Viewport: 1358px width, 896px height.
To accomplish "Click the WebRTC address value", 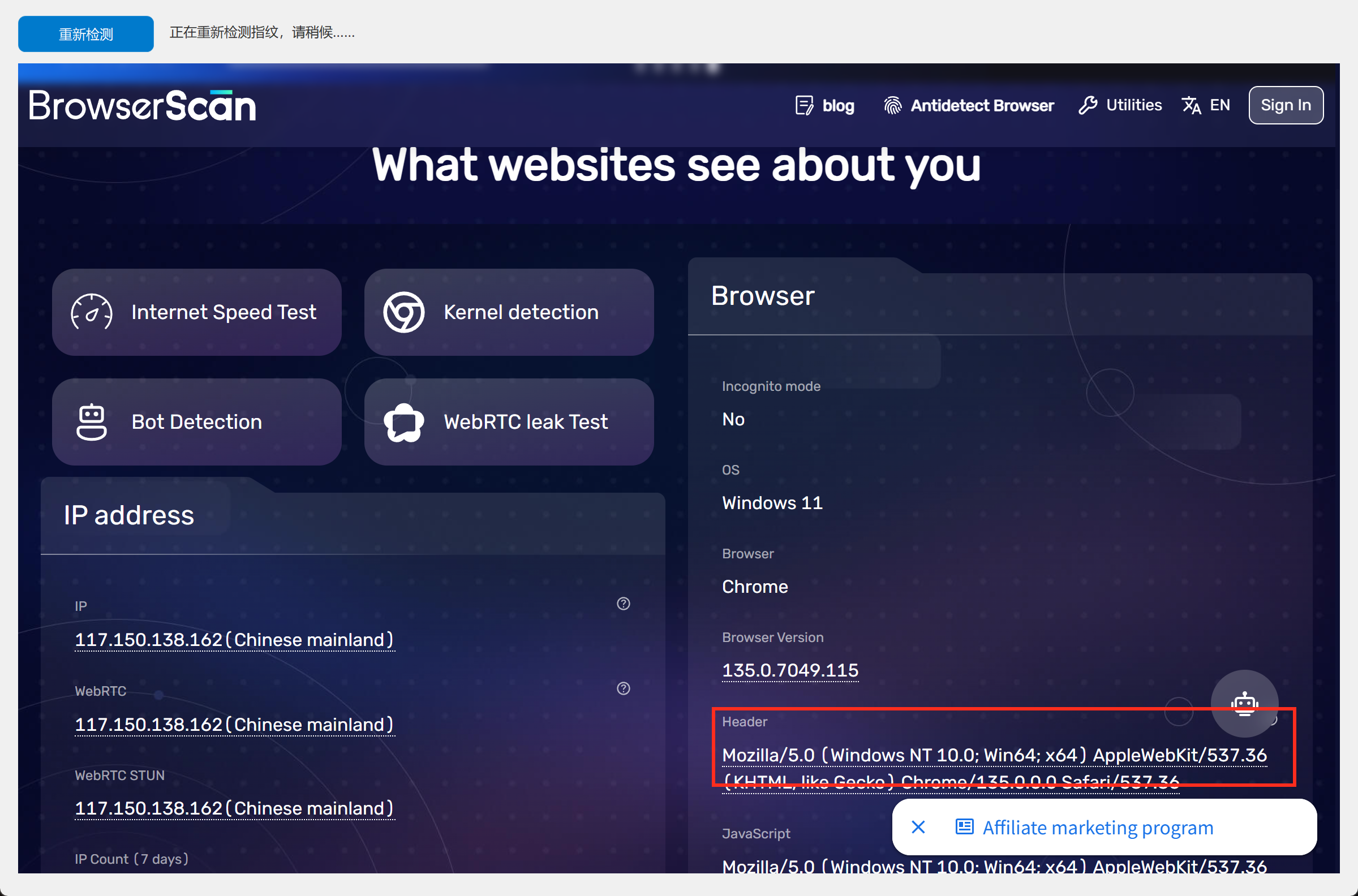I will coord(234,725).
